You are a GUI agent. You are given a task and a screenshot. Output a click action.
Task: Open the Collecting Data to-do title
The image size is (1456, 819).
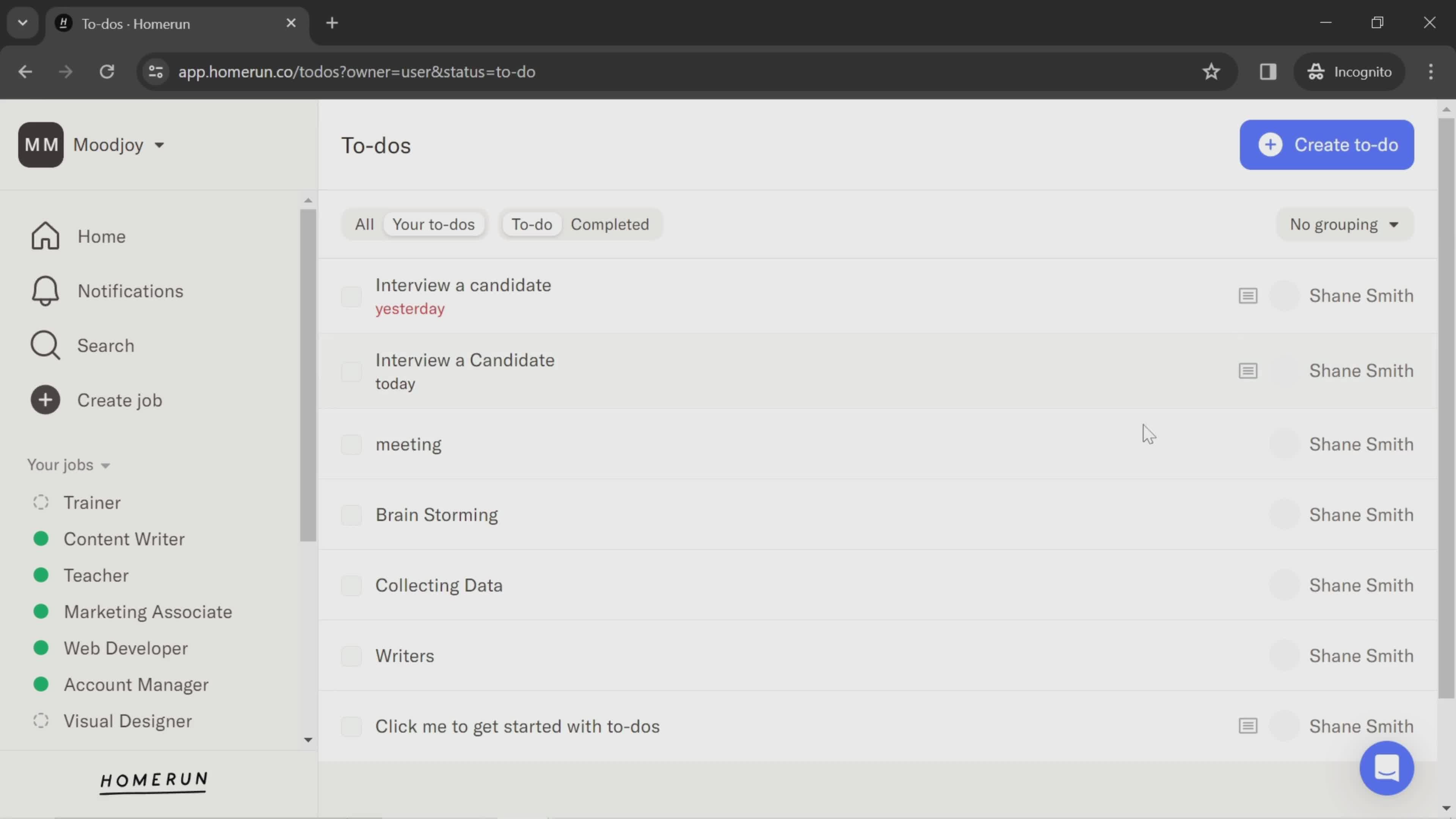439,585
